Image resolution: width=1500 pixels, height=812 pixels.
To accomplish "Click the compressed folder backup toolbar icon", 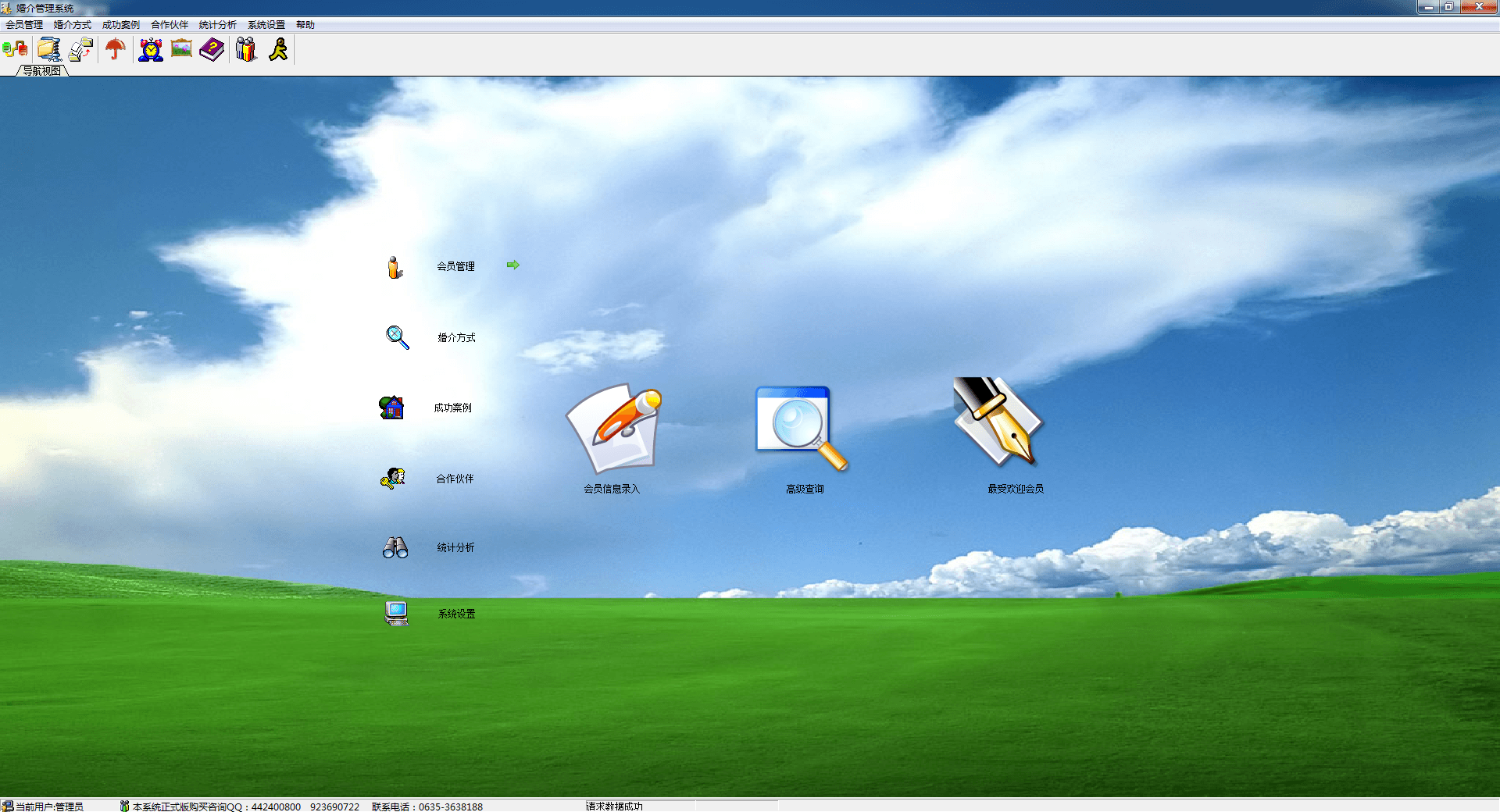I will (x=49, y=49).
